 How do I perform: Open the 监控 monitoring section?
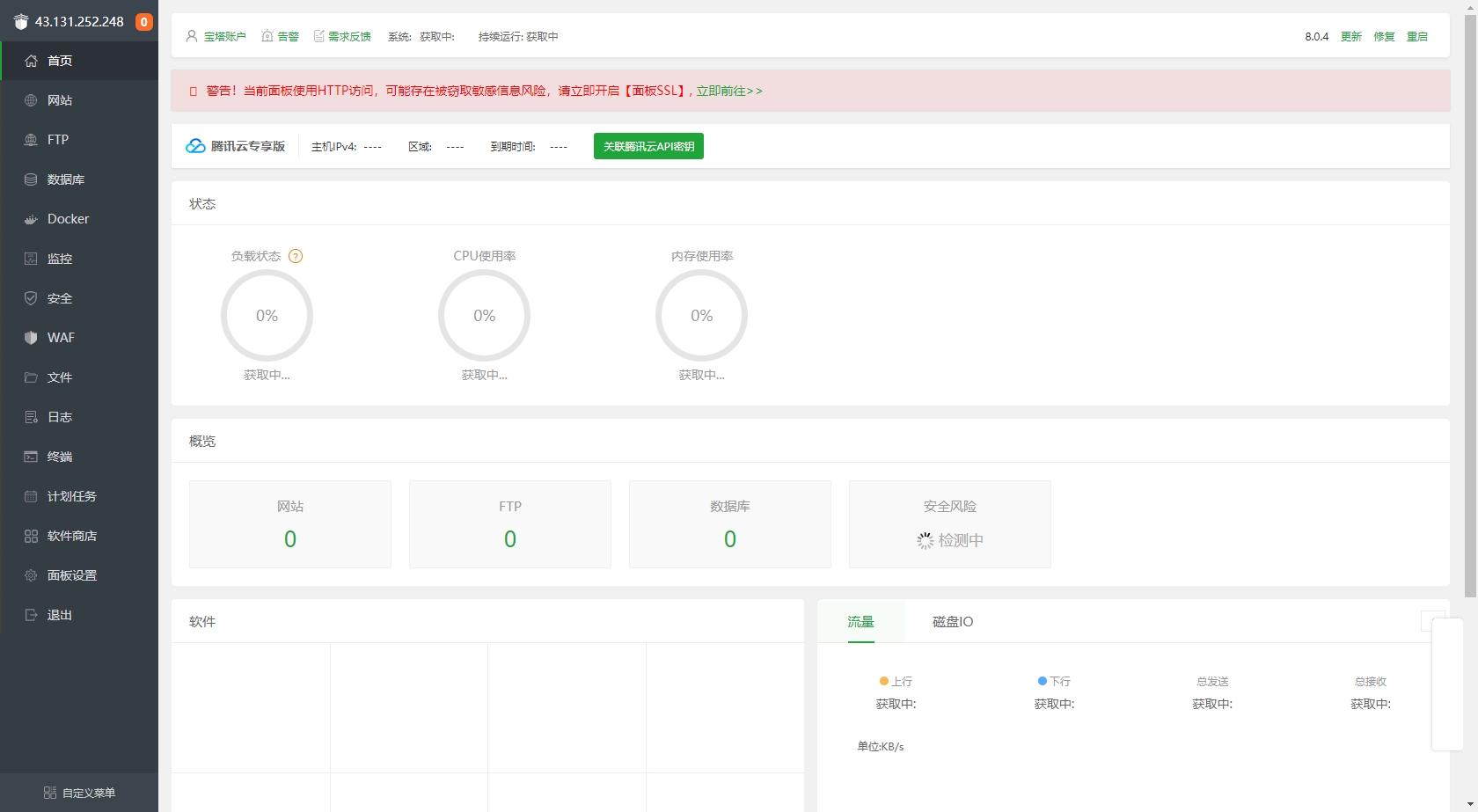point(79,259)
